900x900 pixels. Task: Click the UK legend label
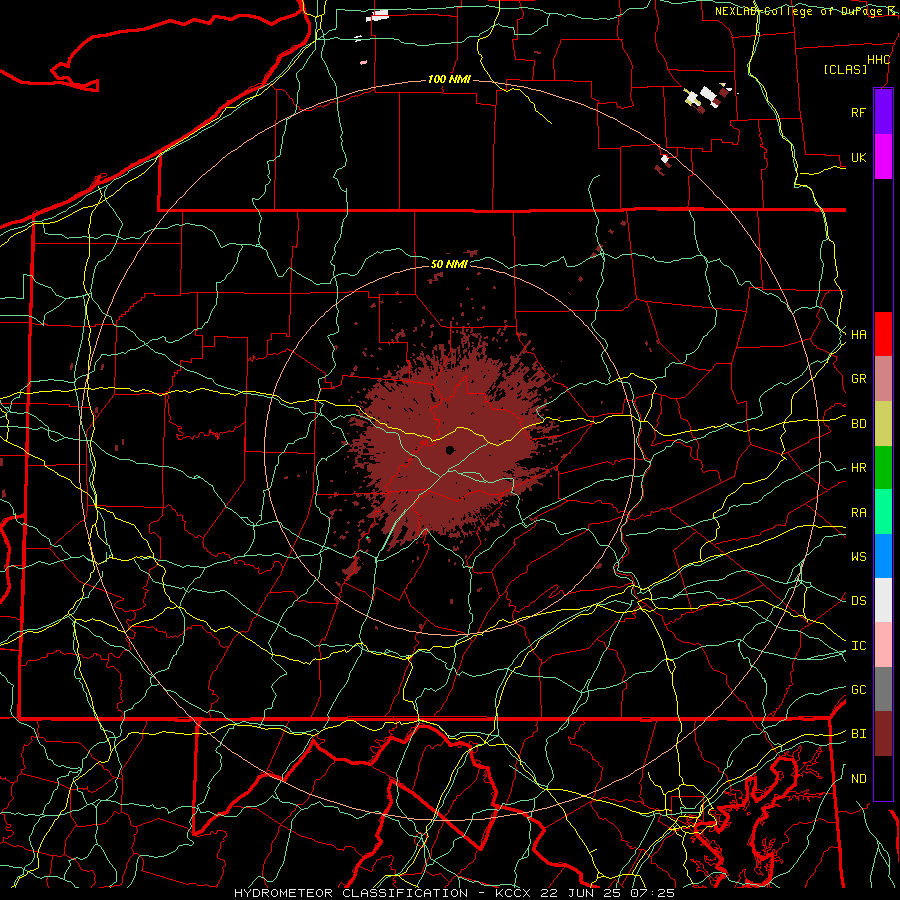(858, 157)
